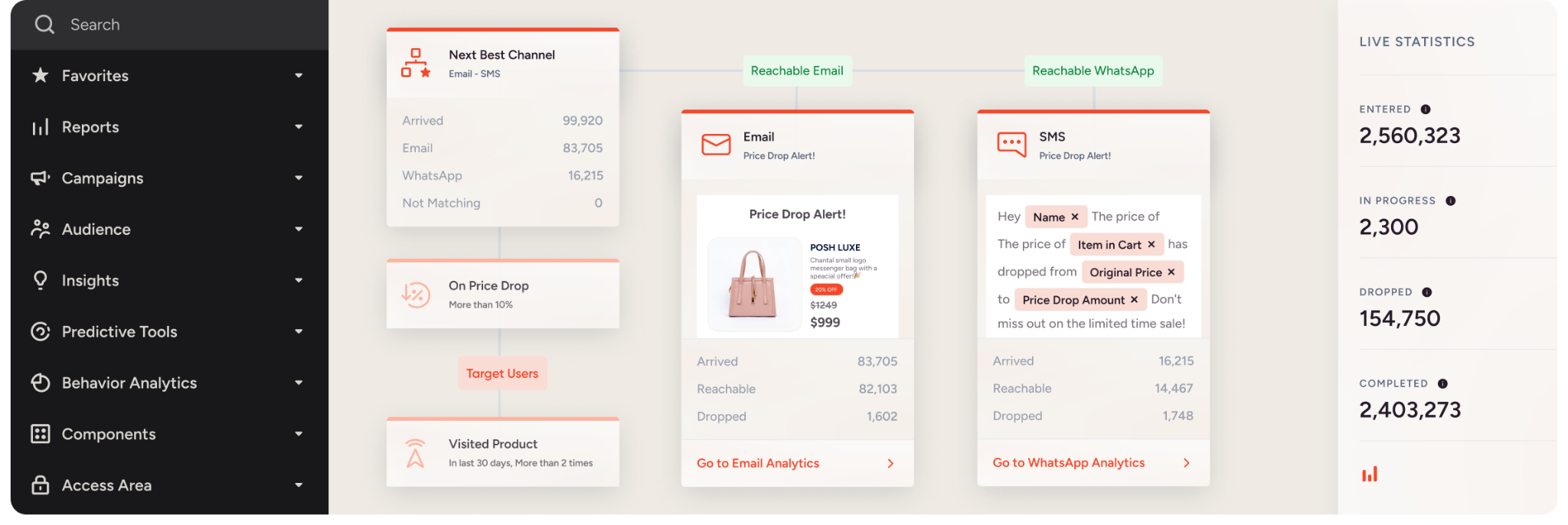Open the Audience menu item
Viewport: 1568px width, 525px height.
point(169,229)
